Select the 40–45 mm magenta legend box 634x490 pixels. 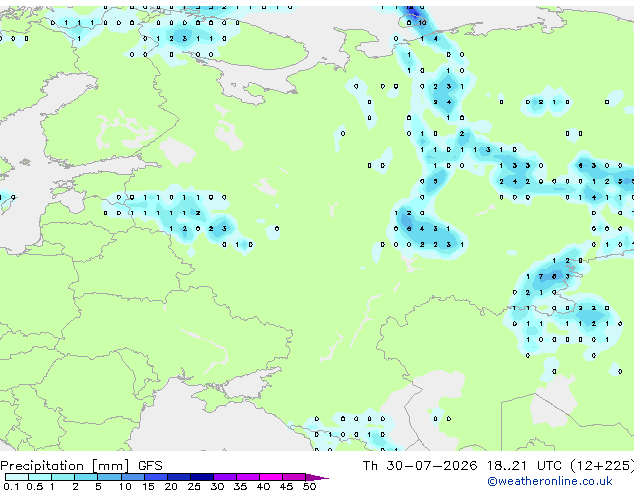(271, 477)
